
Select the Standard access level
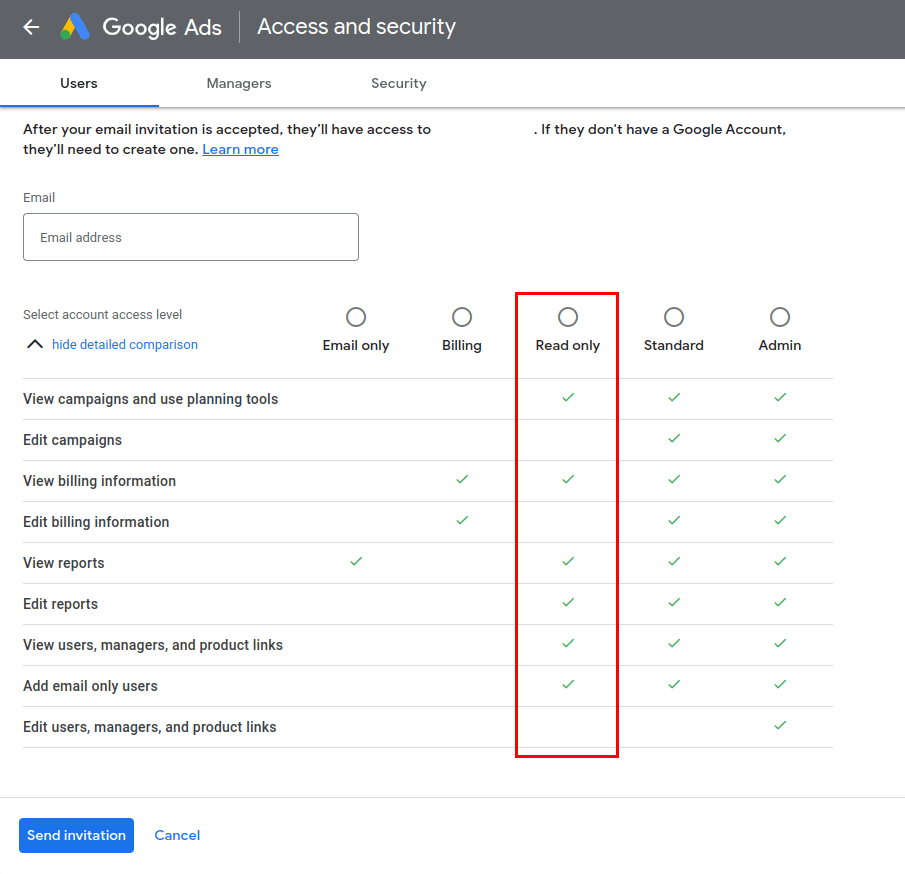[674, 317]
